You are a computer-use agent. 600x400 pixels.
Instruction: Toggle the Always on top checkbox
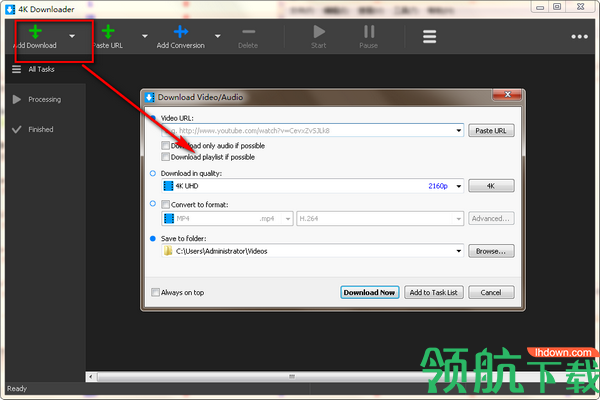[155, 292]
